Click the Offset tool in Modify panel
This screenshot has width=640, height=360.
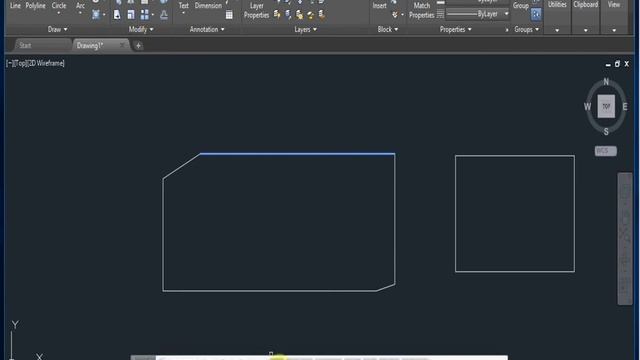[x=164, y=15]
